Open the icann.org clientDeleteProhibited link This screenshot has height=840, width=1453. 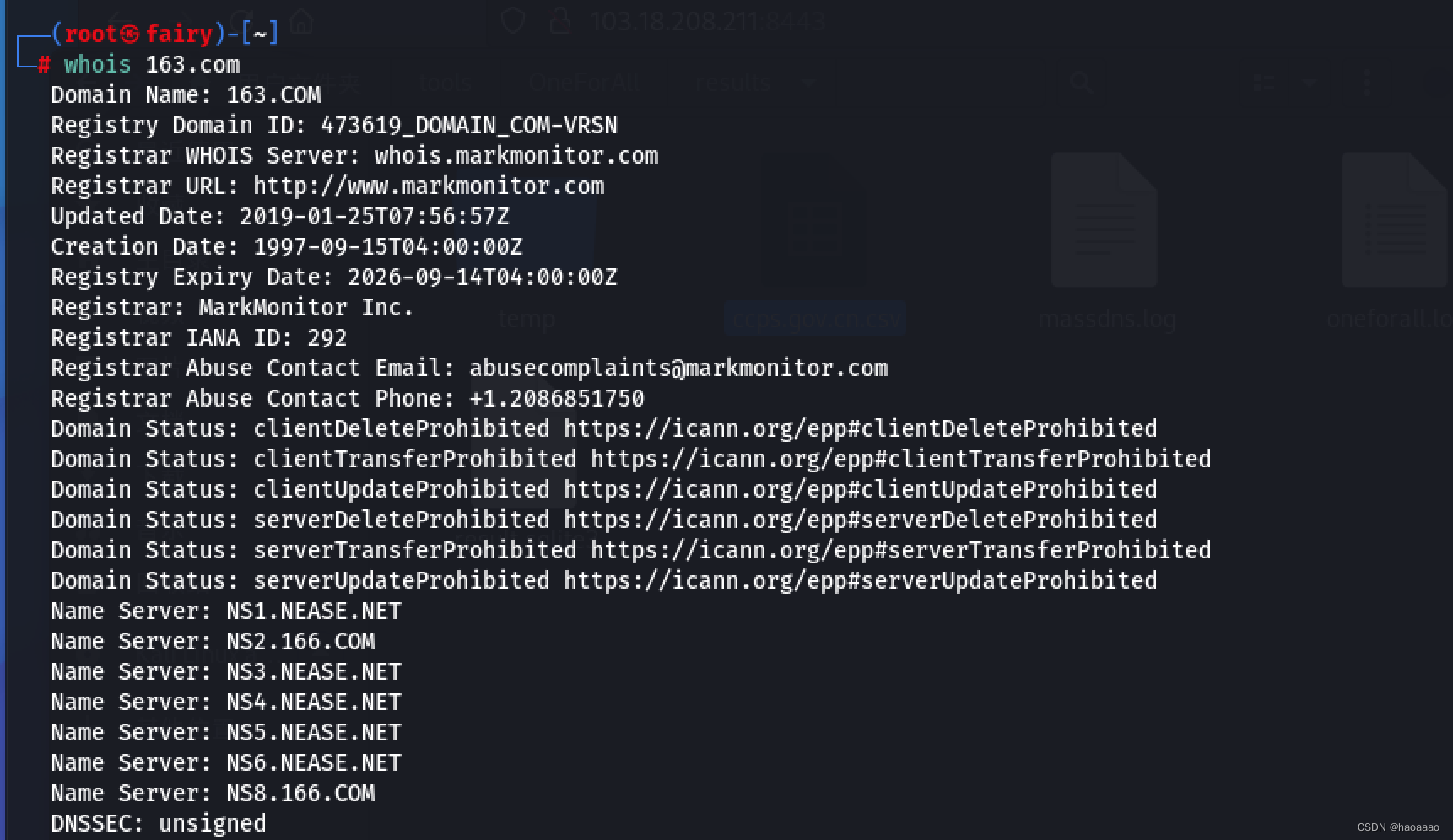pos(860,429)
